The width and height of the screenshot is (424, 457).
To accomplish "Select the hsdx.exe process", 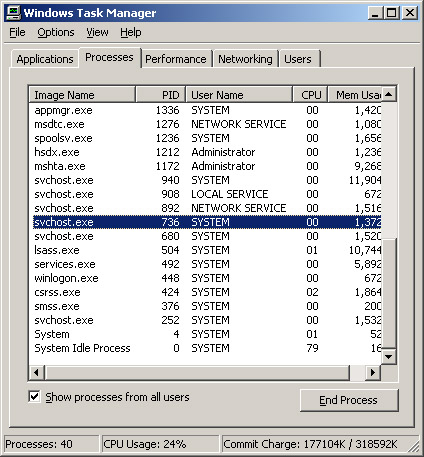I will pyautogui.click(x=207, y=152).
